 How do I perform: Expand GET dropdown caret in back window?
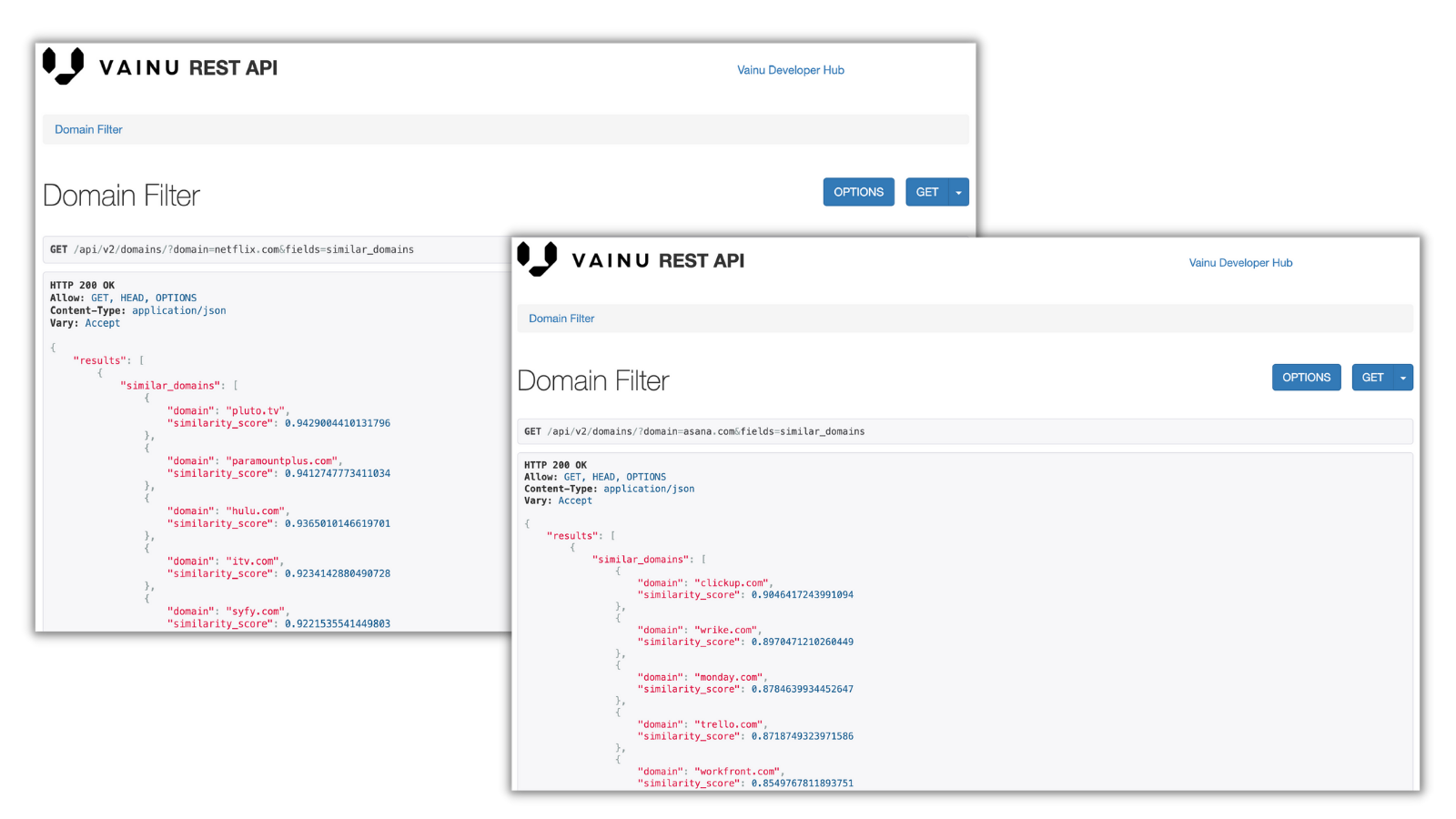pos(958,192)
